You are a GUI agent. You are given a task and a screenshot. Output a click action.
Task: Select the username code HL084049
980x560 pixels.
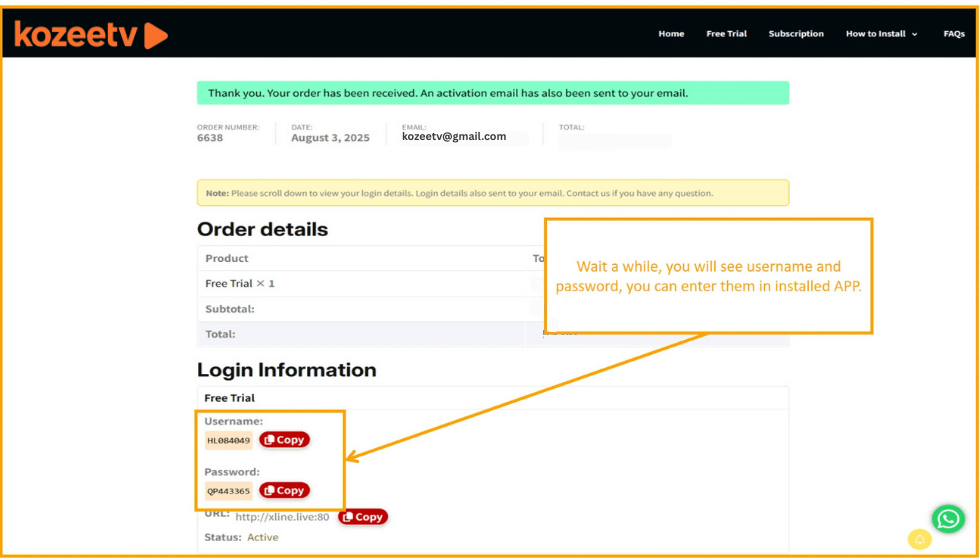click(x=229, y=440)
